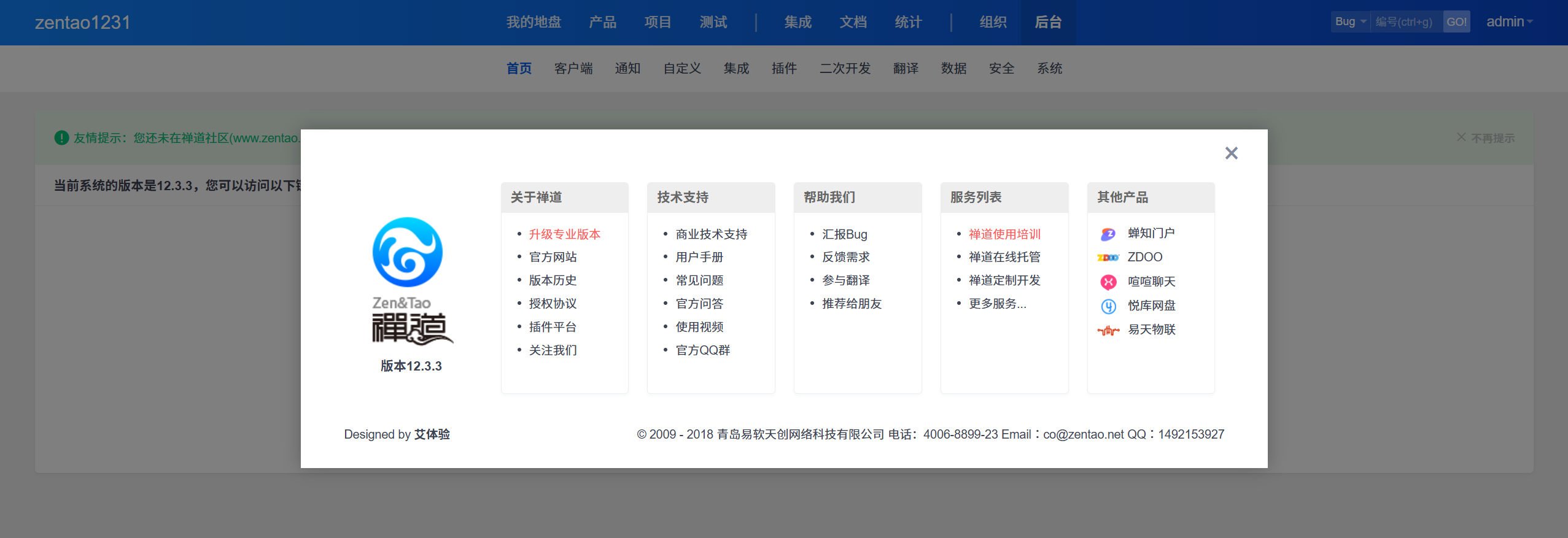Click the zentao1231 site title

coord(82,22)
